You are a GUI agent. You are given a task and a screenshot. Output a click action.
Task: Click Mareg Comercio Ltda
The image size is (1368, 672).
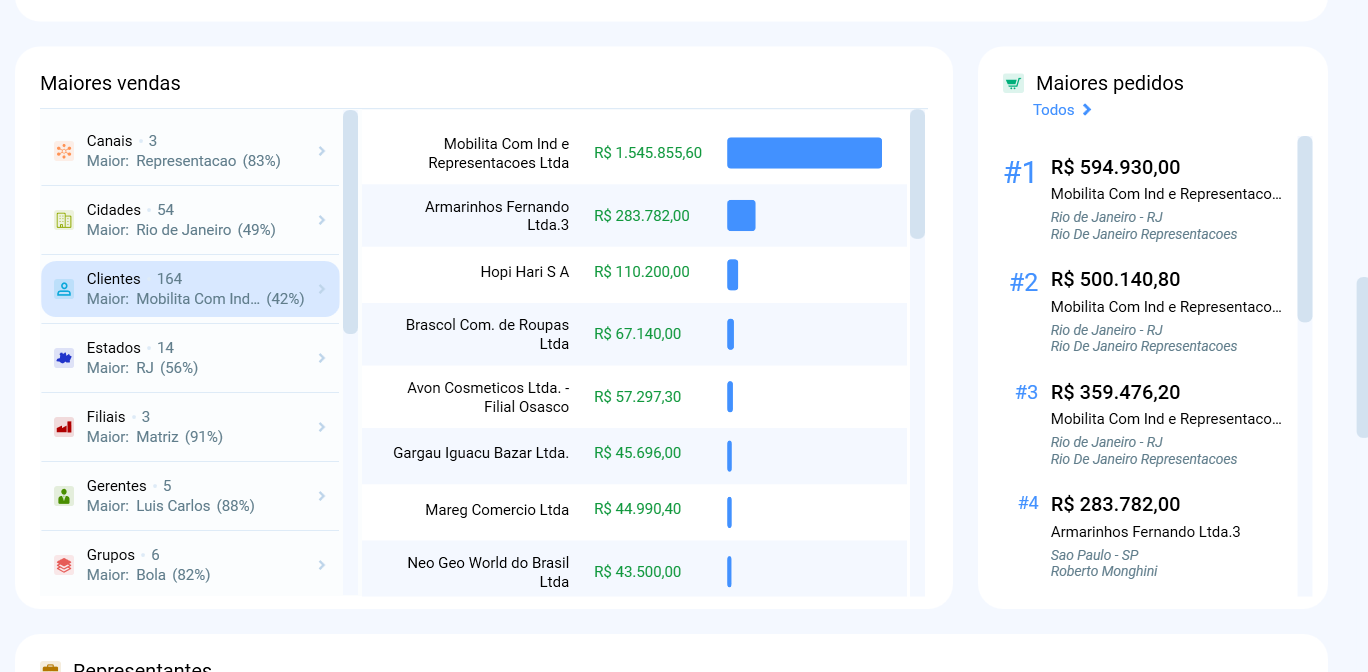point(497,510)
